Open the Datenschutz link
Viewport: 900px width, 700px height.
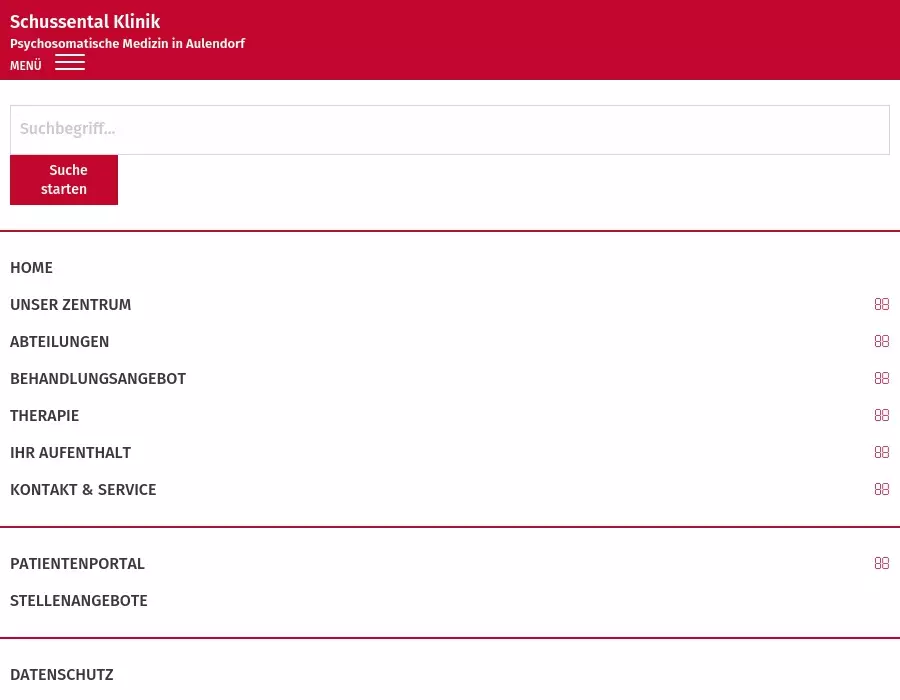62,675
